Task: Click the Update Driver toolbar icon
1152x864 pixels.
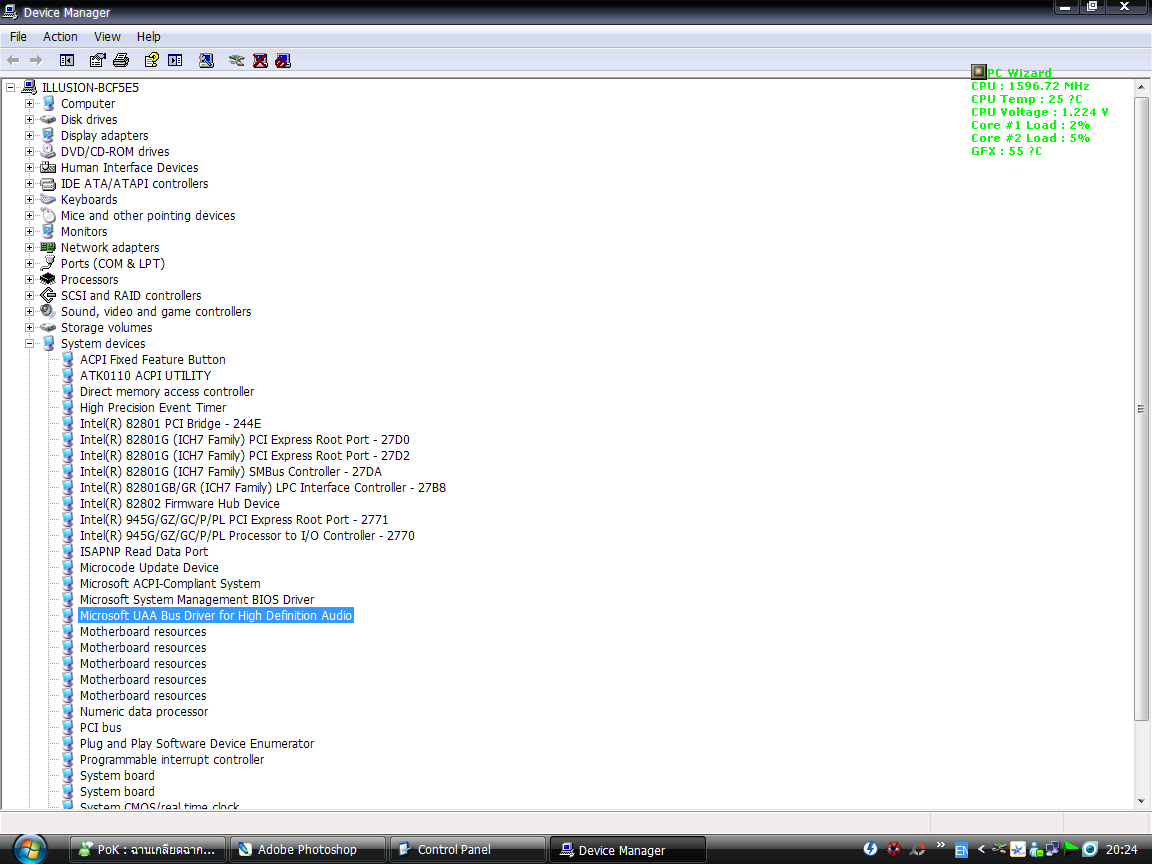Action: (x=236, y=60)
